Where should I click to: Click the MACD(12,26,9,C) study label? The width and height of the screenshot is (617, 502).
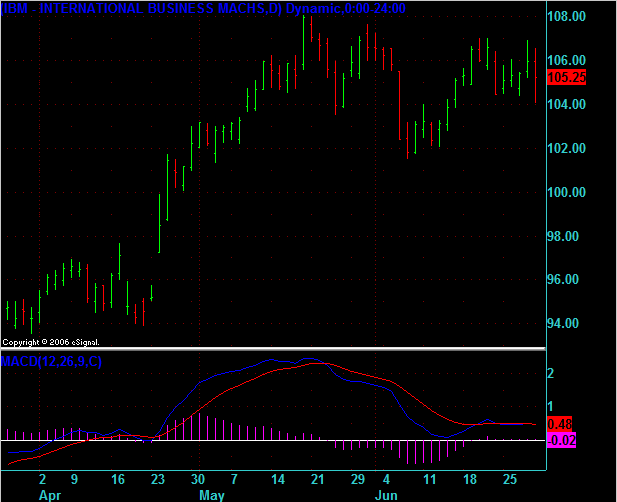click(x=51, y=361)
